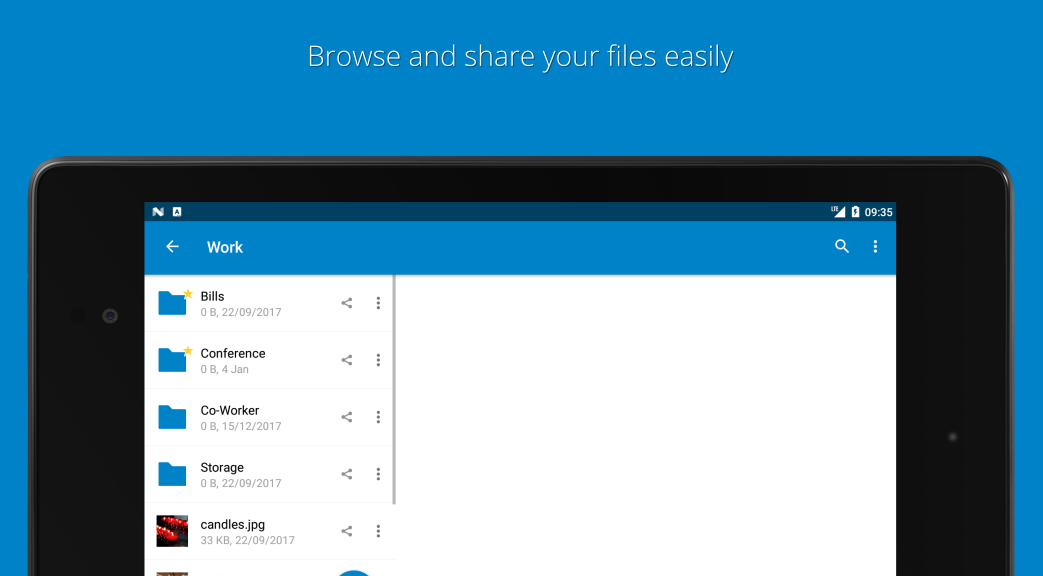Click the Storage folder icon
1043x576 pixels.
[x=171, y=474]
